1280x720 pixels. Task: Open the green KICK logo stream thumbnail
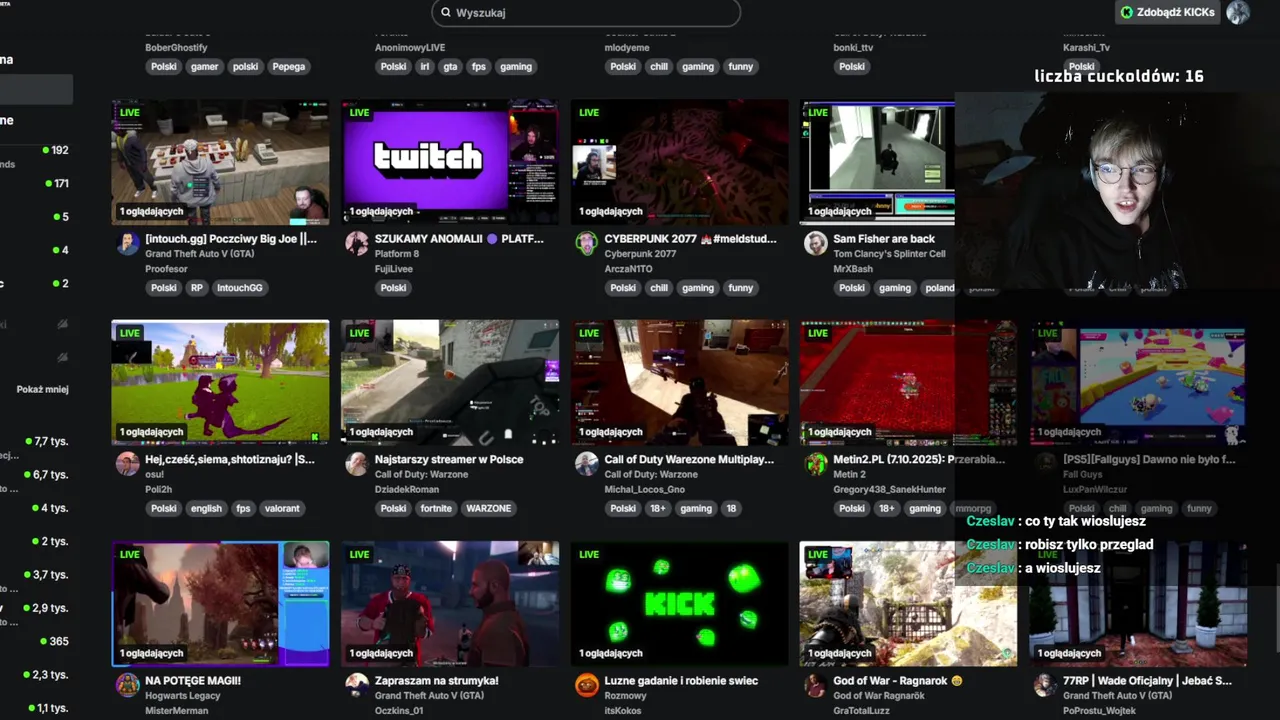click(679, 603)
